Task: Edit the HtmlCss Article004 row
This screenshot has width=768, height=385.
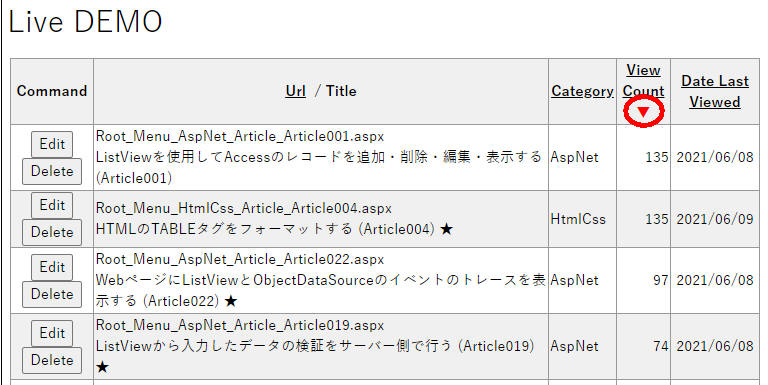Action: point(52,205)
